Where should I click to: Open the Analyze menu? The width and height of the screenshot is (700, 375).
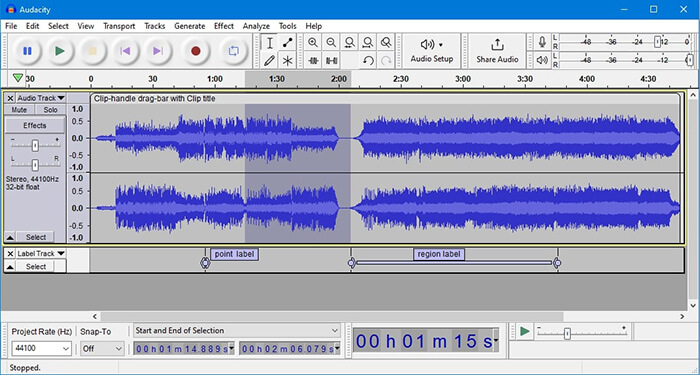click(256, 26)
